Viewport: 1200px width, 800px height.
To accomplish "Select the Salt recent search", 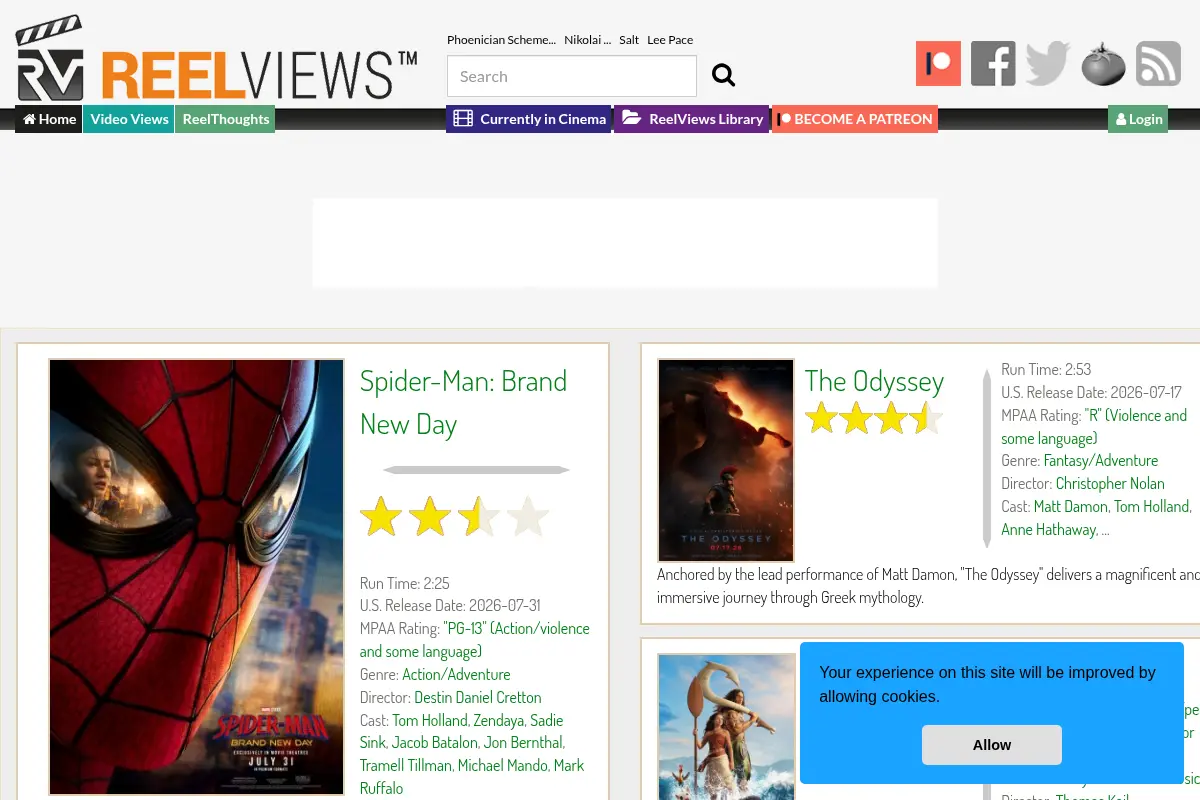I will (629, 40).
